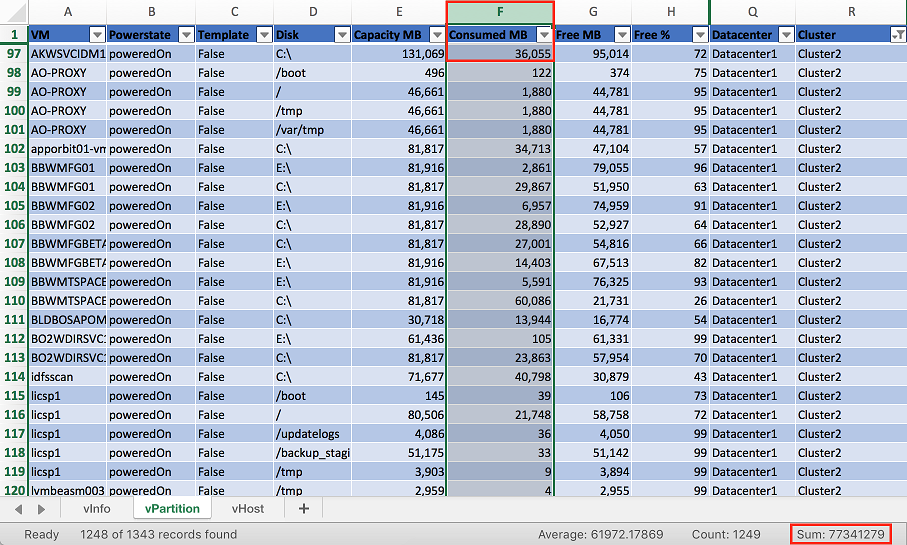
Task: Open the Capacity MB filter dropdown
Action: pos(437,35)
